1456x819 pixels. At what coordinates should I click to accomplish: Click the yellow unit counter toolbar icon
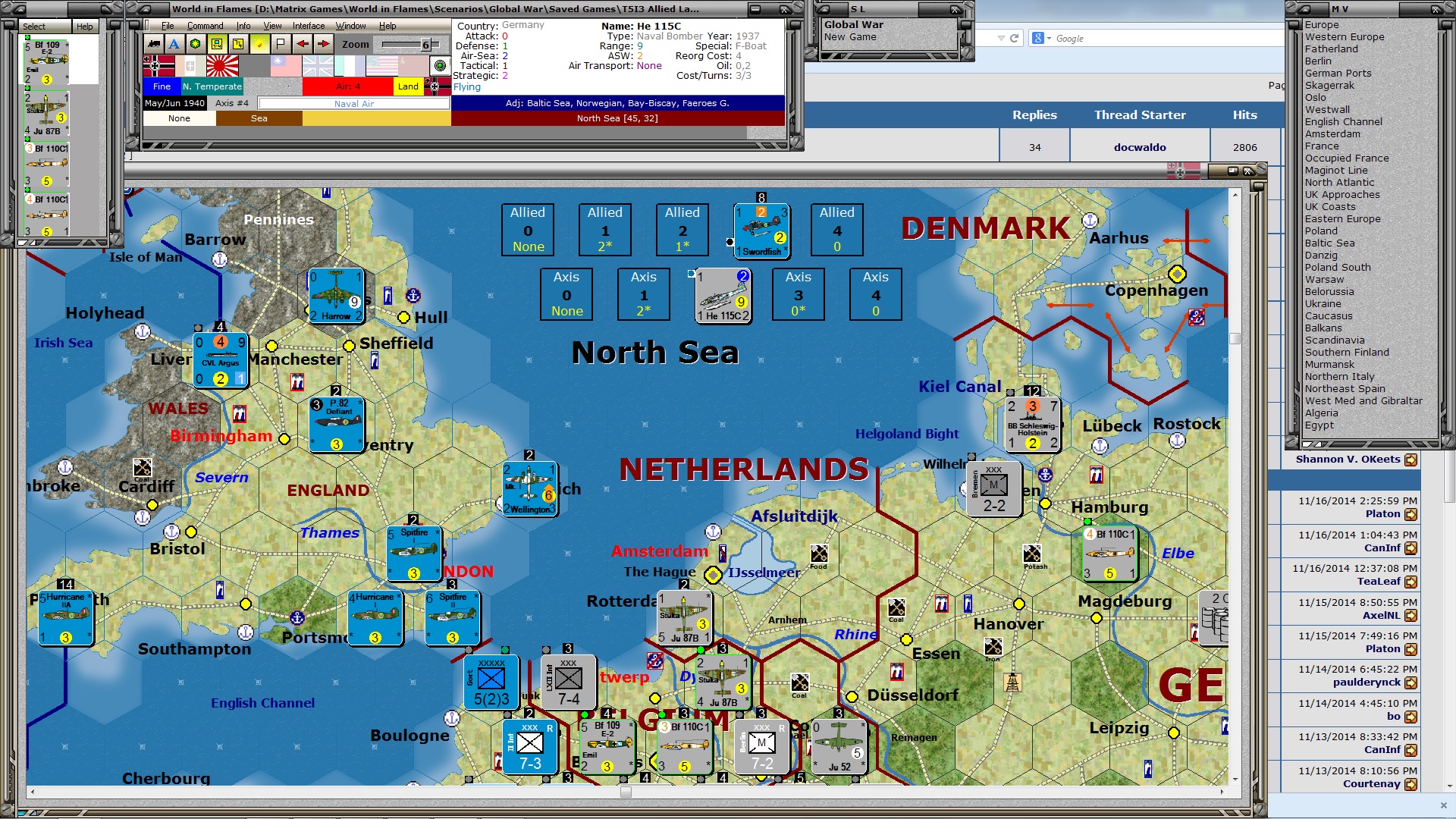(238, 44)
